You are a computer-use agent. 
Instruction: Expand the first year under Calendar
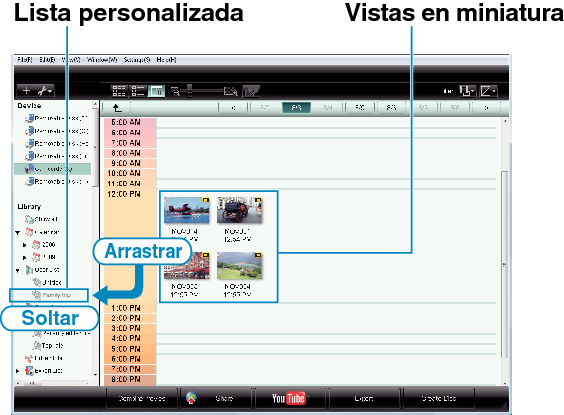coord(24,245)
